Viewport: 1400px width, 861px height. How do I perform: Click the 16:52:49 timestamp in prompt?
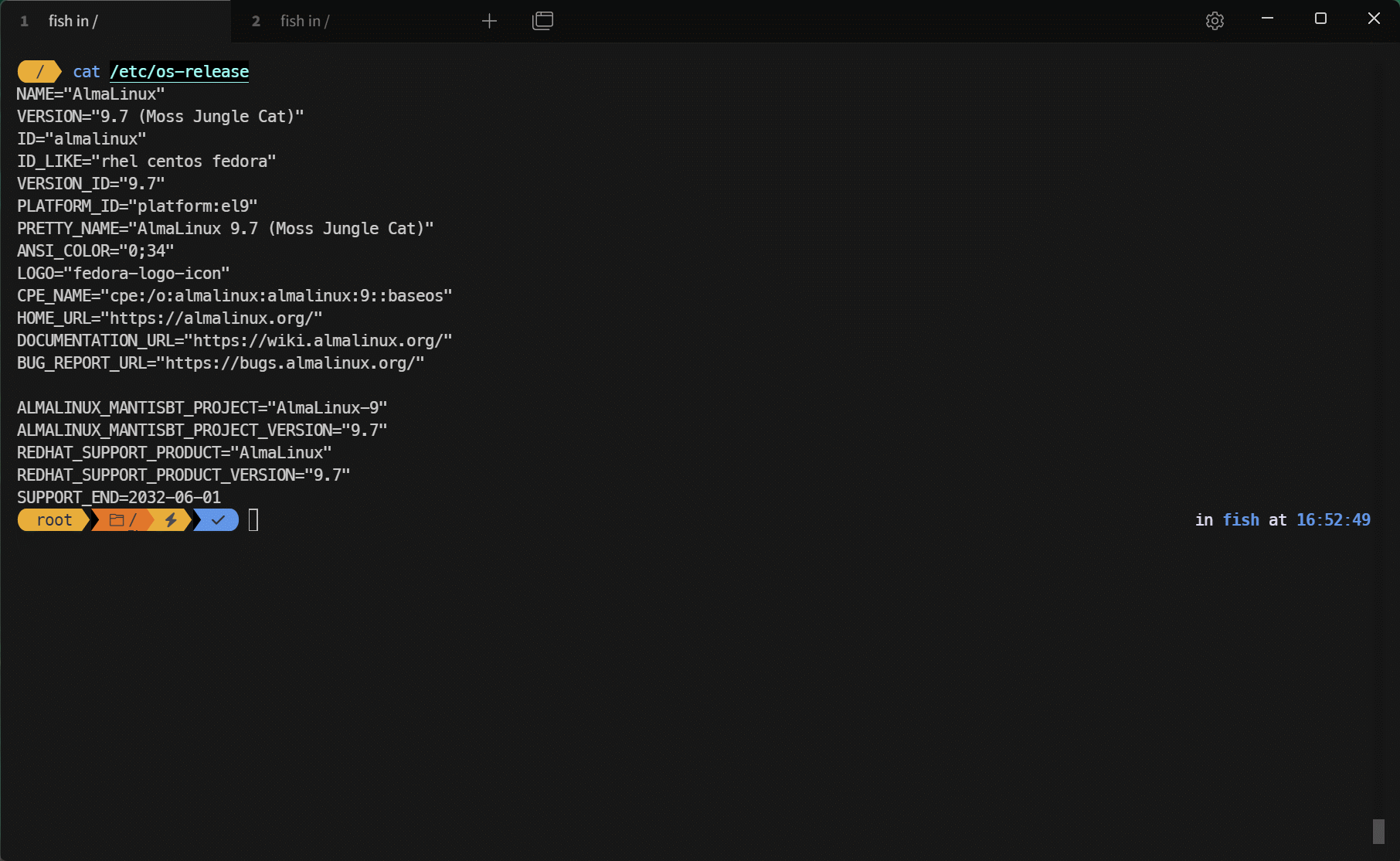point(1333,520)
